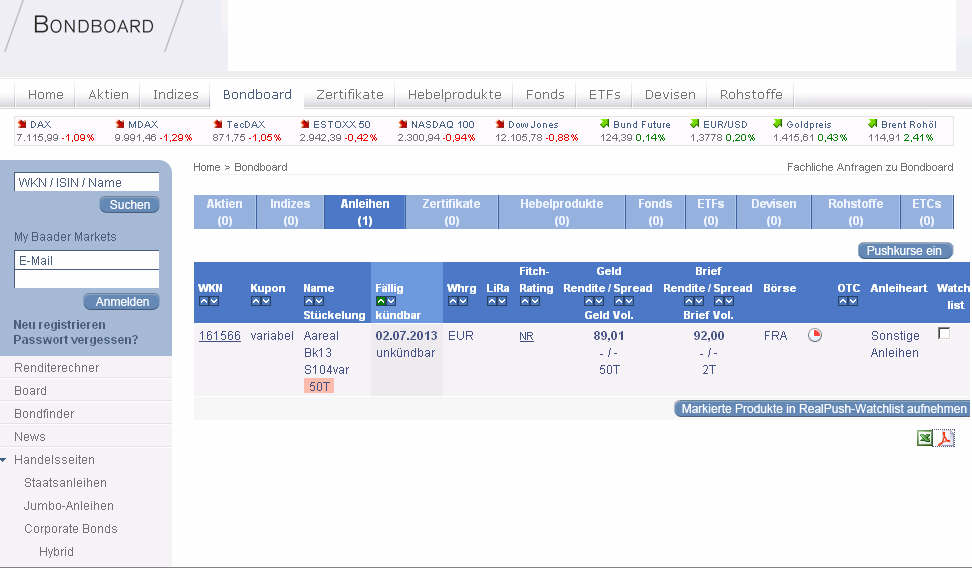
Task: Open the red chart icon beside FRA
Action: pos(815,335)
